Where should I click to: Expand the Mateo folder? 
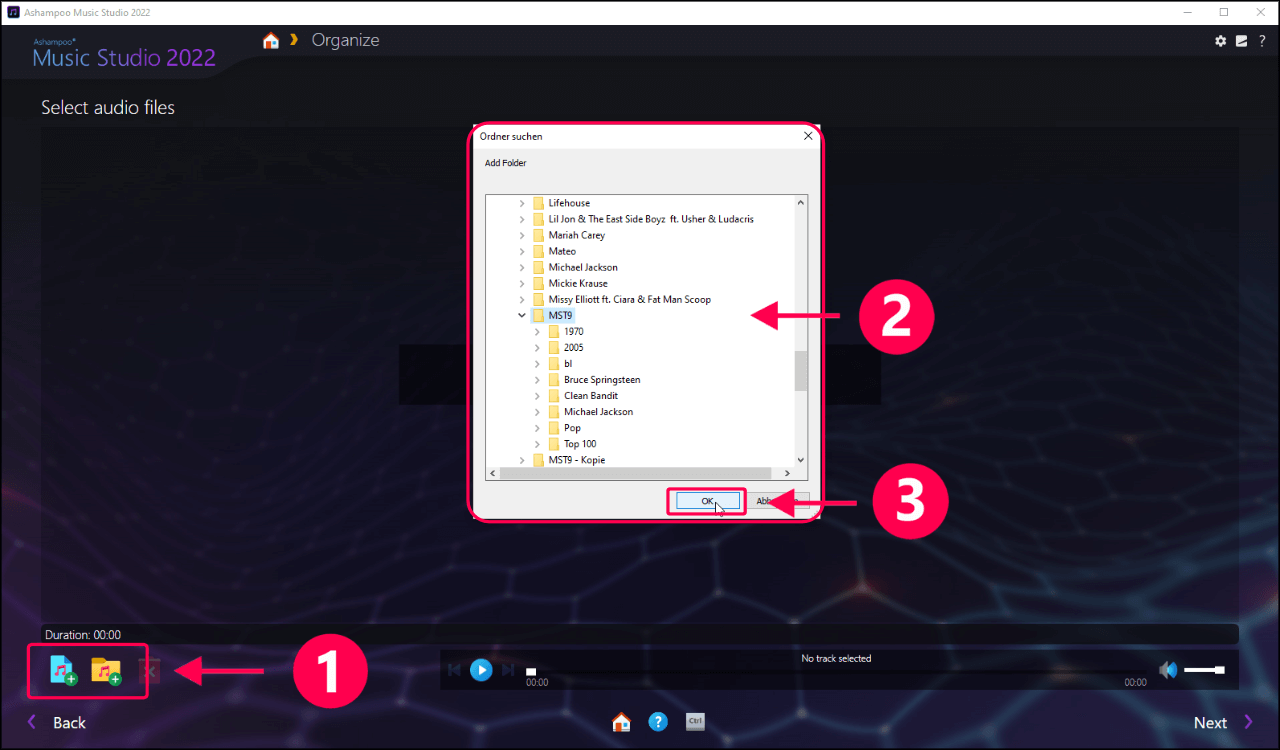click(522, 251)
